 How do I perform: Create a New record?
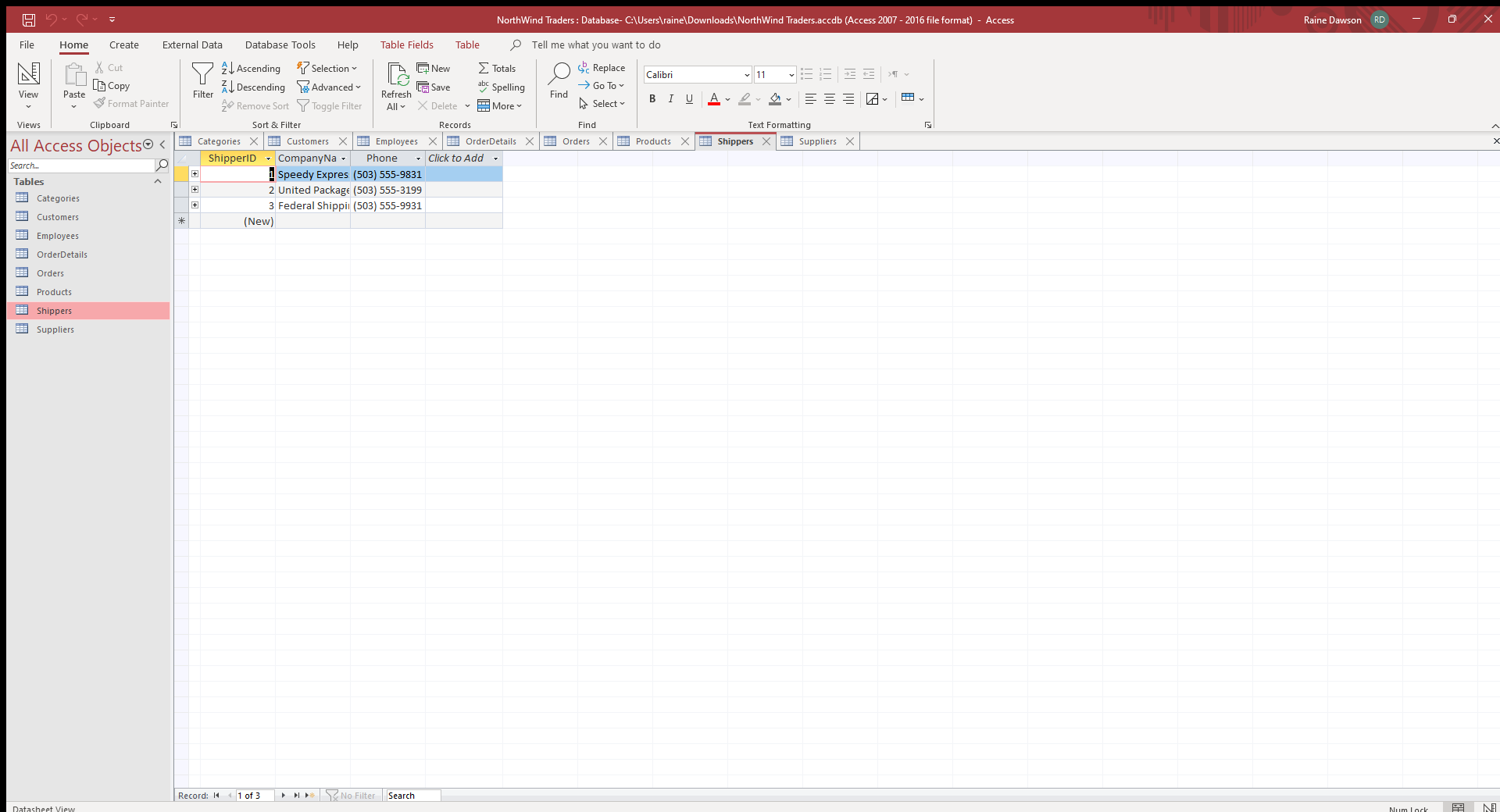(x=434, y=69)
